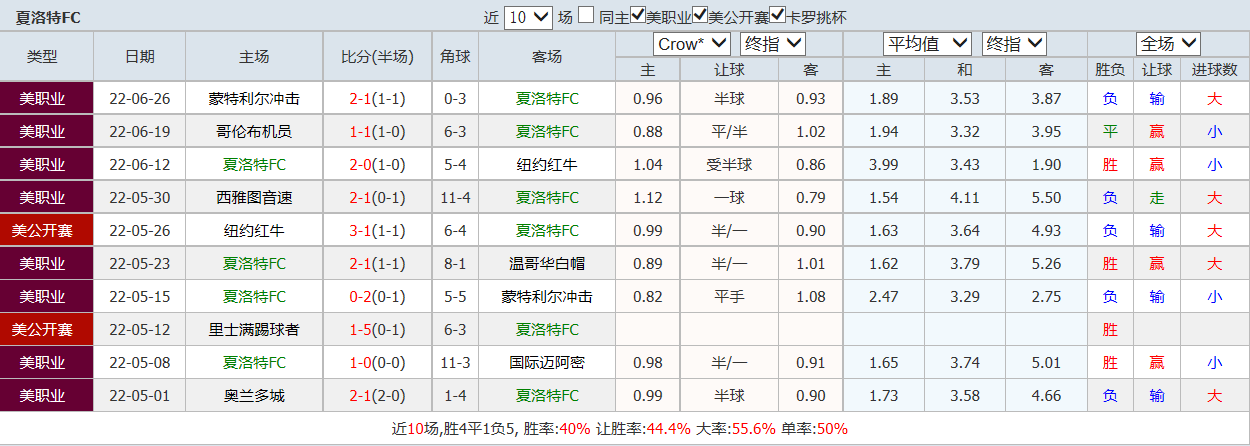Click the home odds 3.99 value

coord(884,165)
